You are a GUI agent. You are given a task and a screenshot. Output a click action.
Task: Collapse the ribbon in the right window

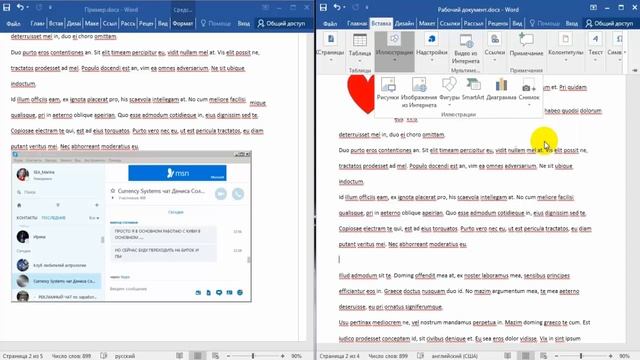click(x=634, y=70)
